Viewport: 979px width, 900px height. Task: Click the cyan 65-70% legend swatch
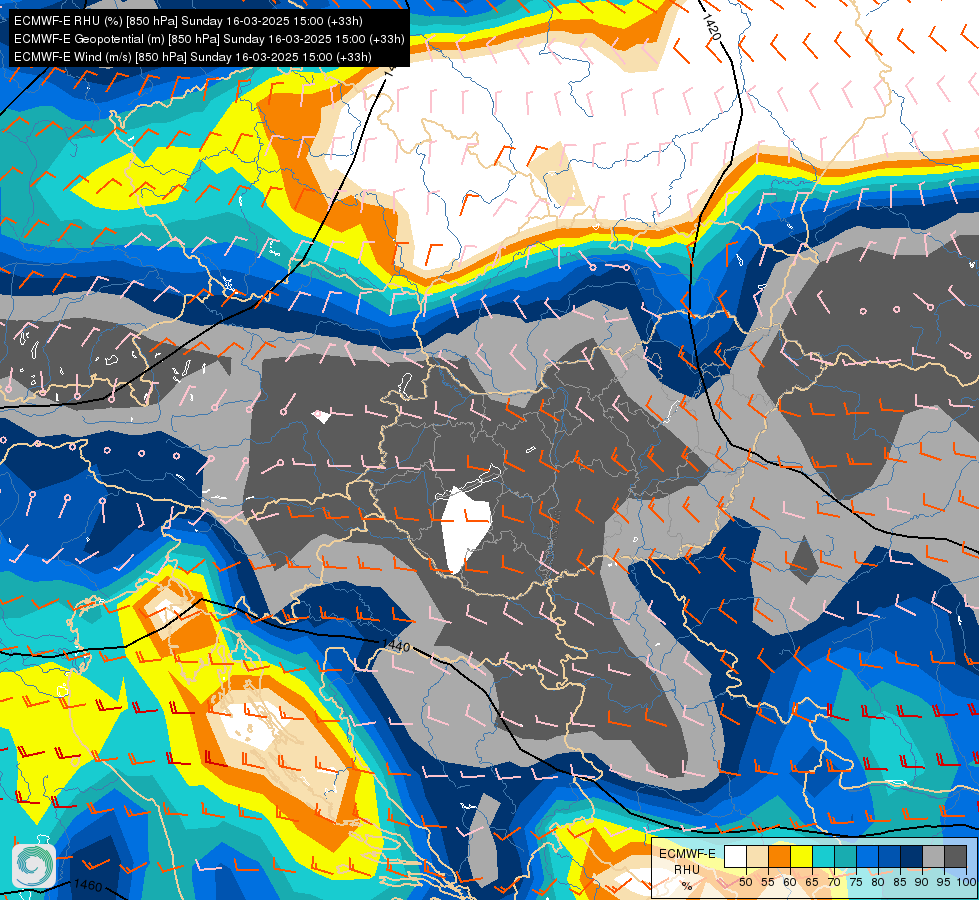point(824,856)
